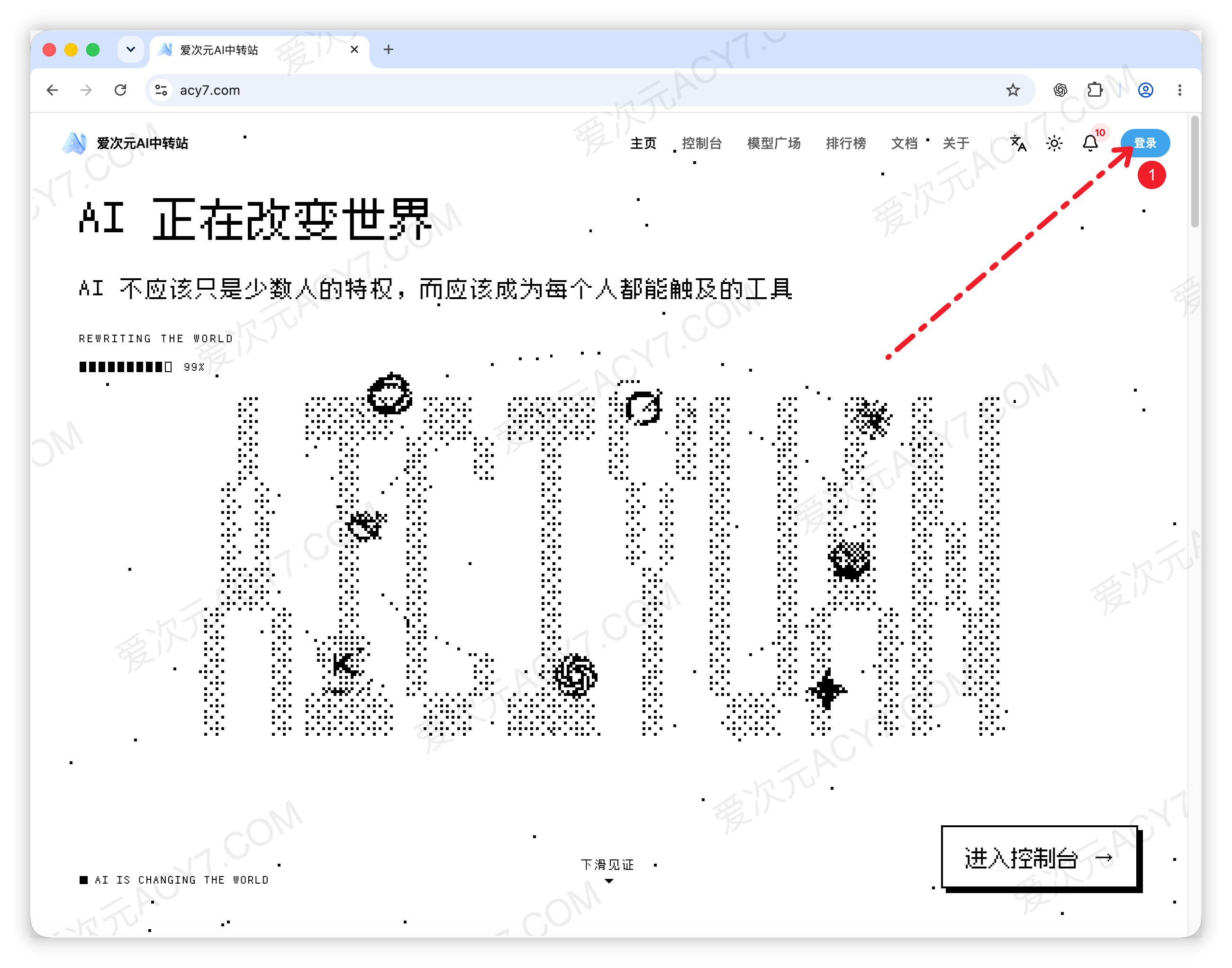
Task: Open site information icon in address bar
Action: 162,90
